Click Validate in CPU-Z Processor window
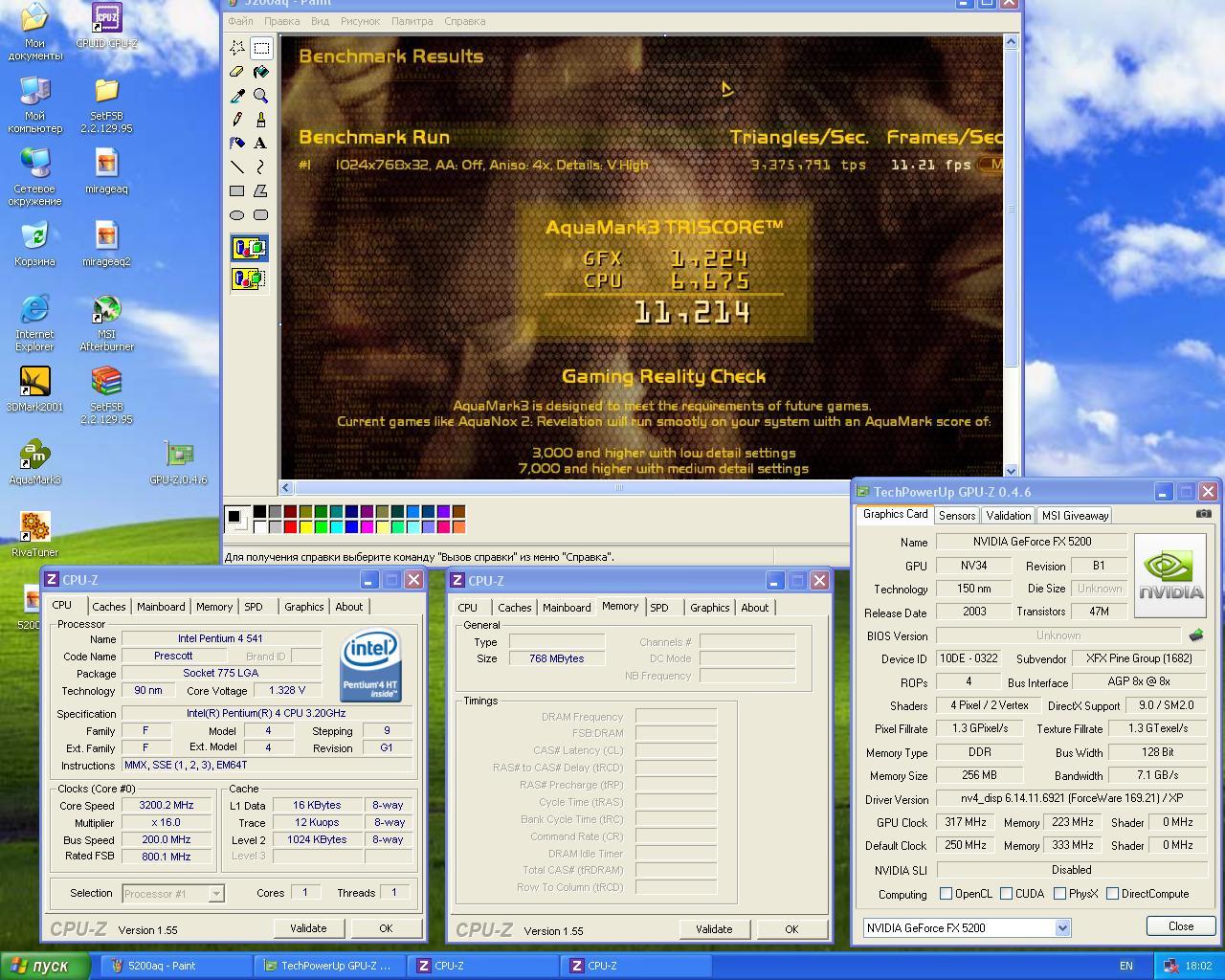Screen dimensions: 1225x980 (x=308, y=928)
